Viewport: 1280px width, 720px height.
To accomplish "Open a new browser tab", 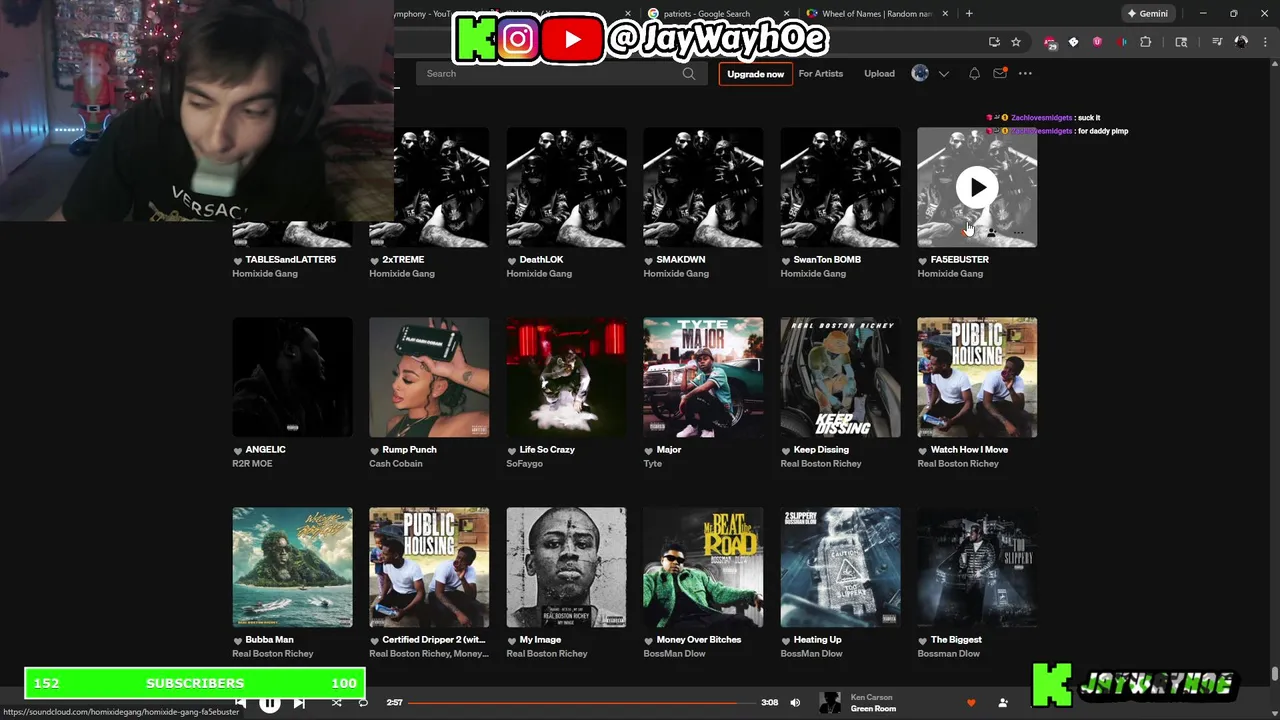I will pyautogui.click(x=969, y=13).
